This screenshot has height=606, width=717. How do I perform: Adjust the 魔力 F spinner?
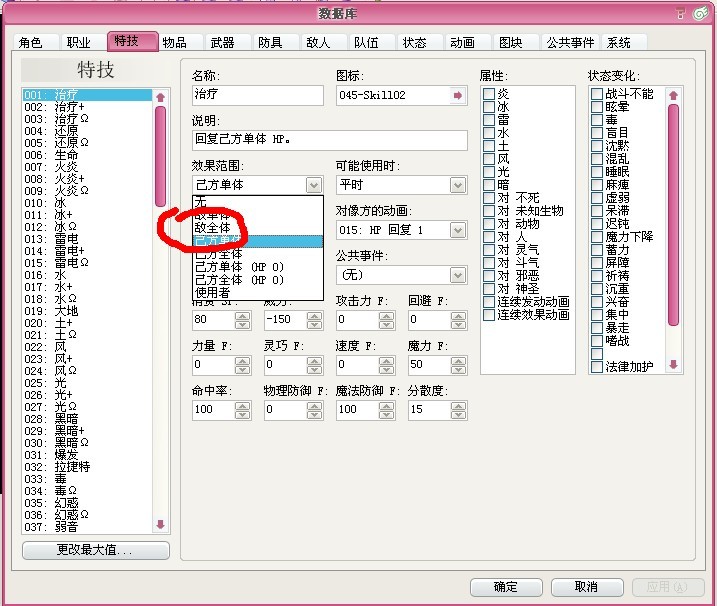(458, 365)
